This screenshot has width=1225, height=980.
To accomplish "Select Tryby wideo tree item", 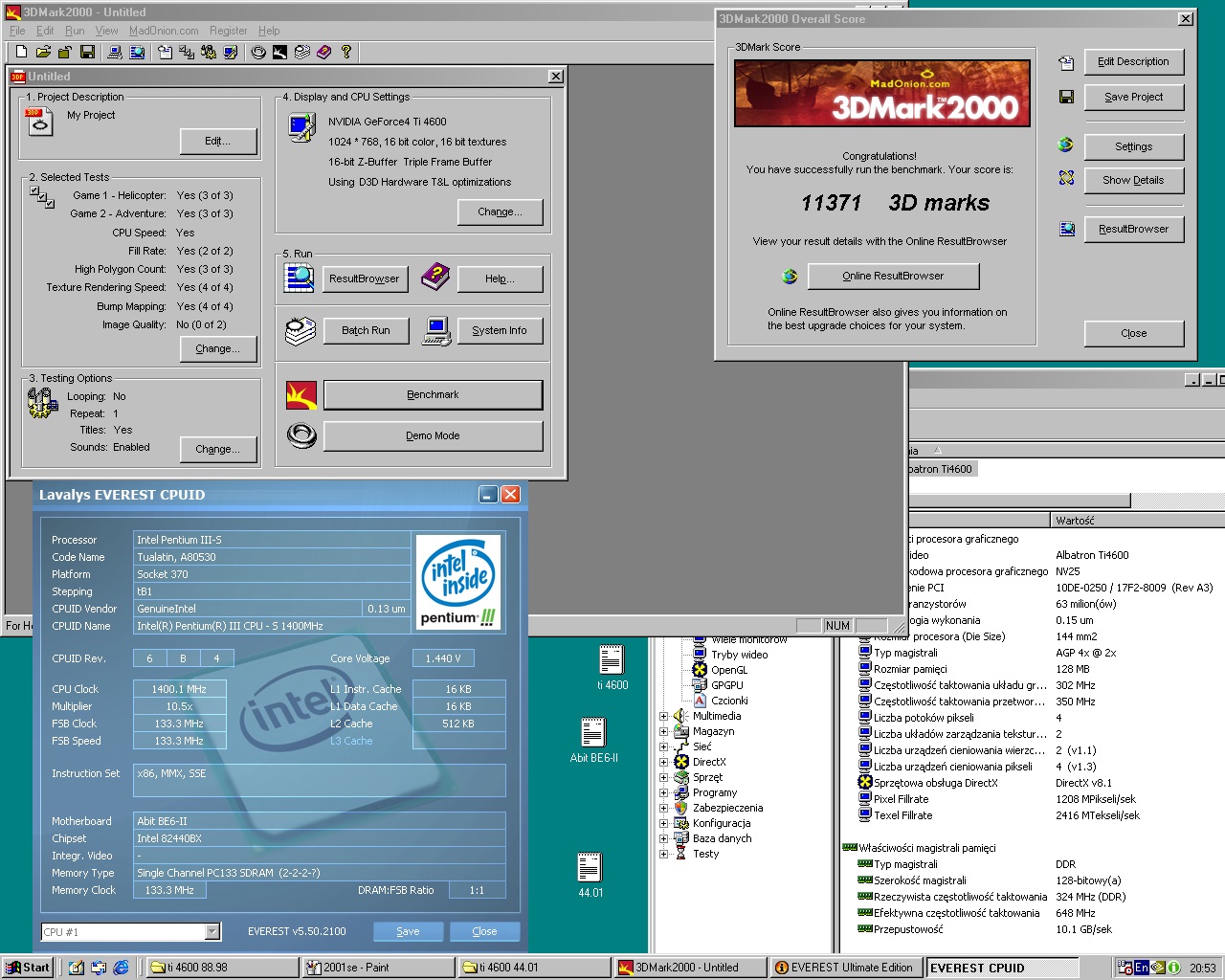I will (739, 655).
